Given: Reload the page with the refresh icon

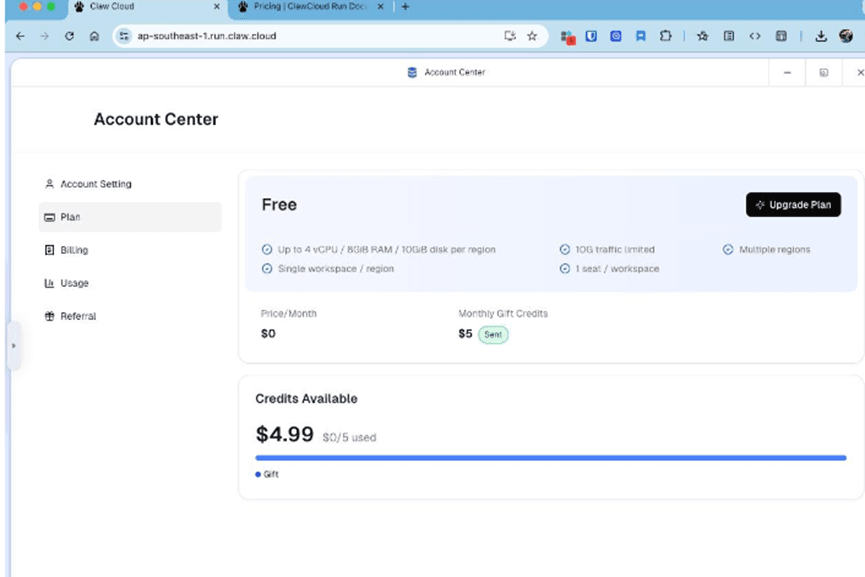Looking at the screenshot, I should [x=69, y=36].
